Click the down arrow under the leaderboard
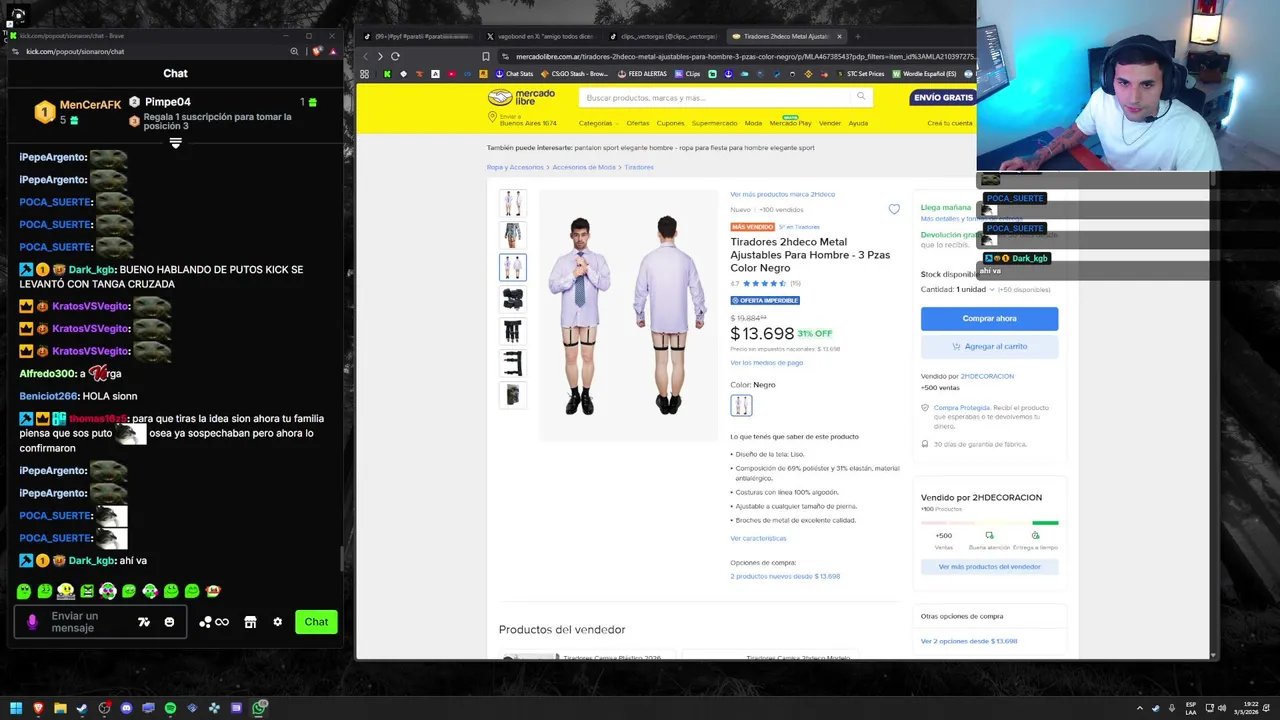Viewport: 1280px width, 720px height. pos(175,143)
